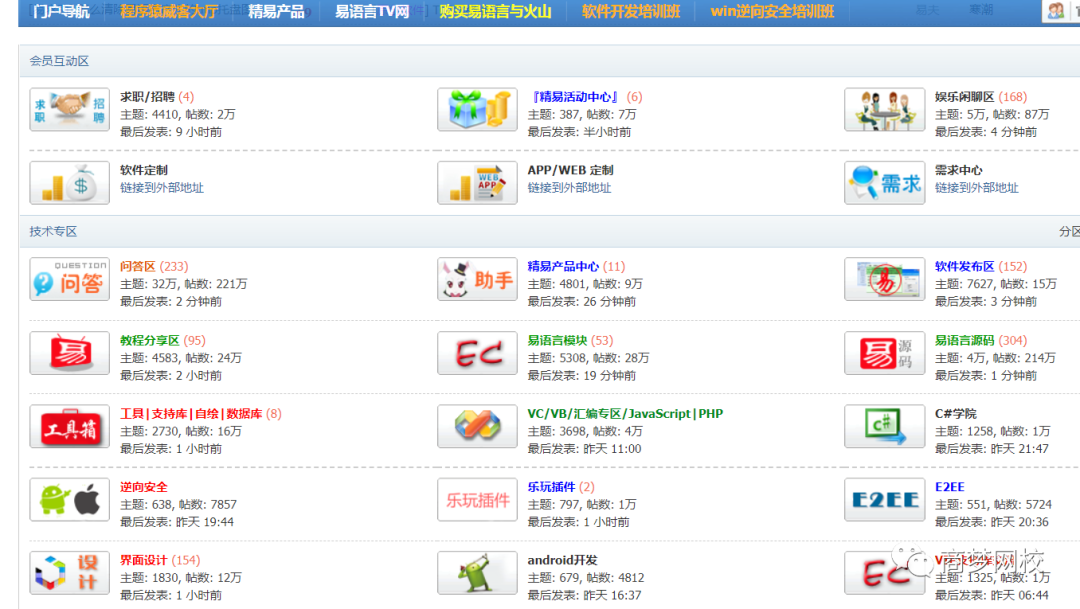Click the 求职/招聘 handshake icon
Screen dimensions: 1080x609
69,109
